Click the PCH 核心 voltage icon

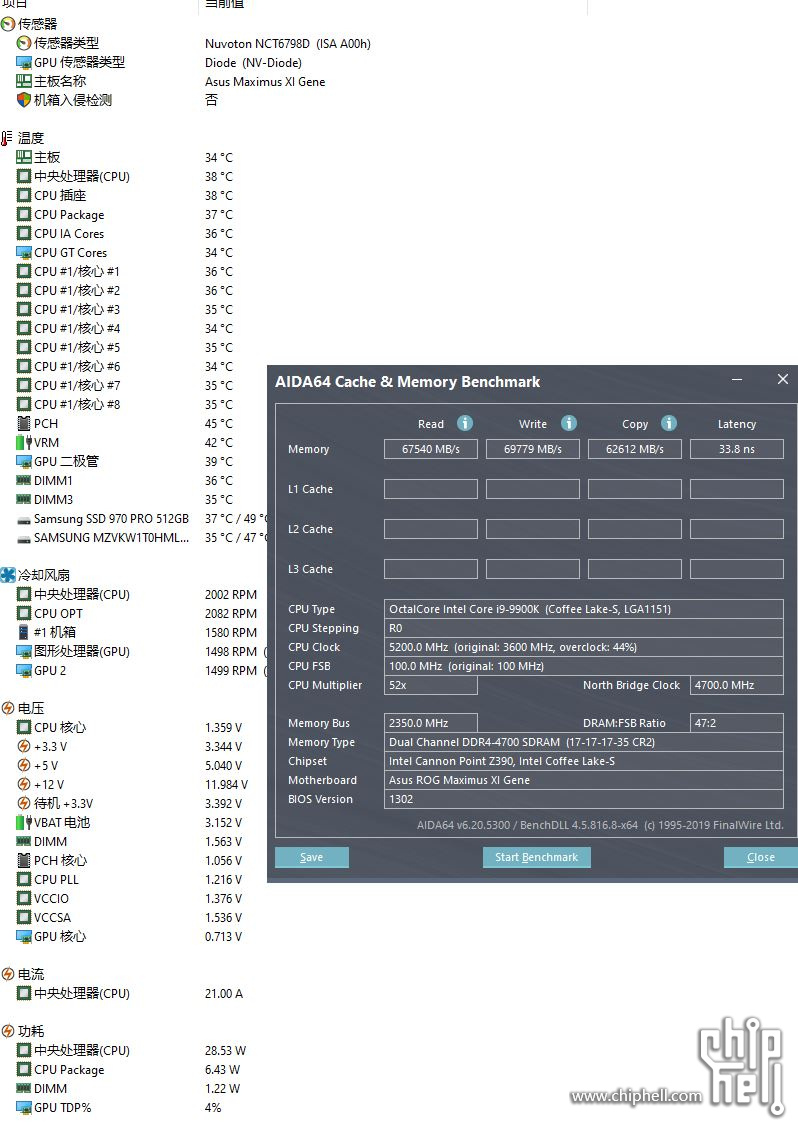(24, 860)
